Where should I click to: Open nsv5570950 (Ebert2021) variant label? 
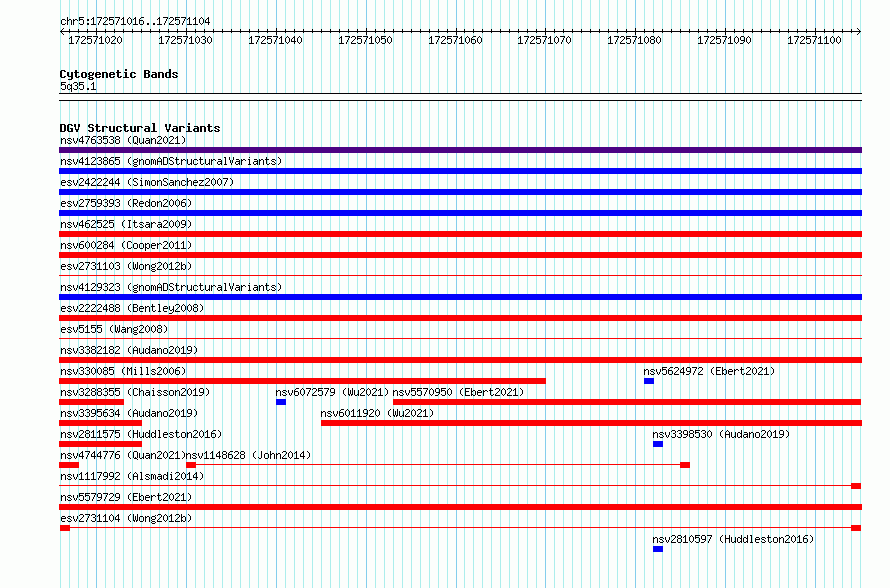point(458,392)
